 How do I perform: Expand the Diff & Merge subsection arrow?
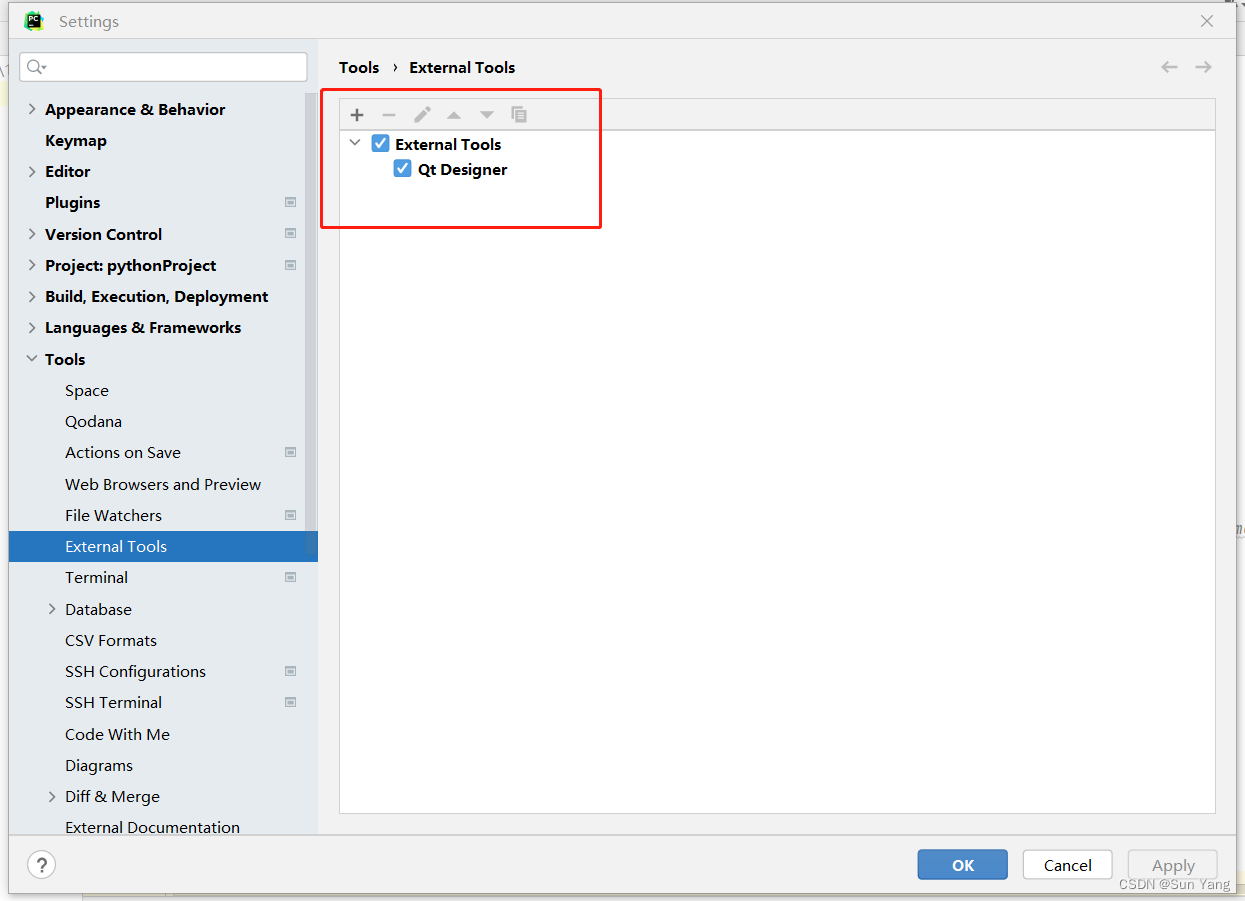(52, 797)
